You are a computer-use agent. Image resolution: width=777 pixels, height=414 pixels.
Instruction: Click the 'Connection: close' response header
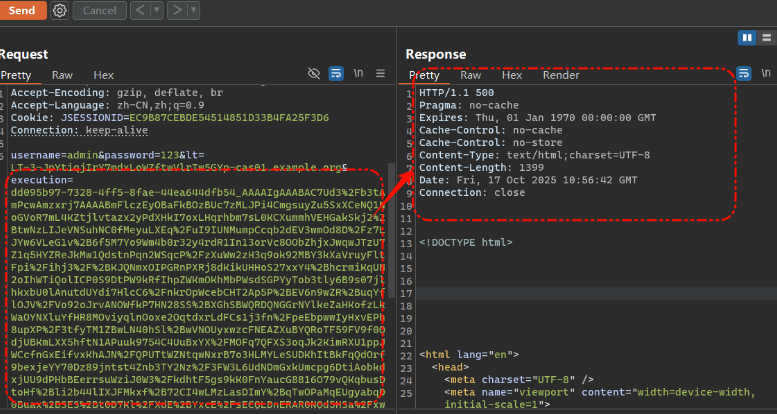point(472,192)
